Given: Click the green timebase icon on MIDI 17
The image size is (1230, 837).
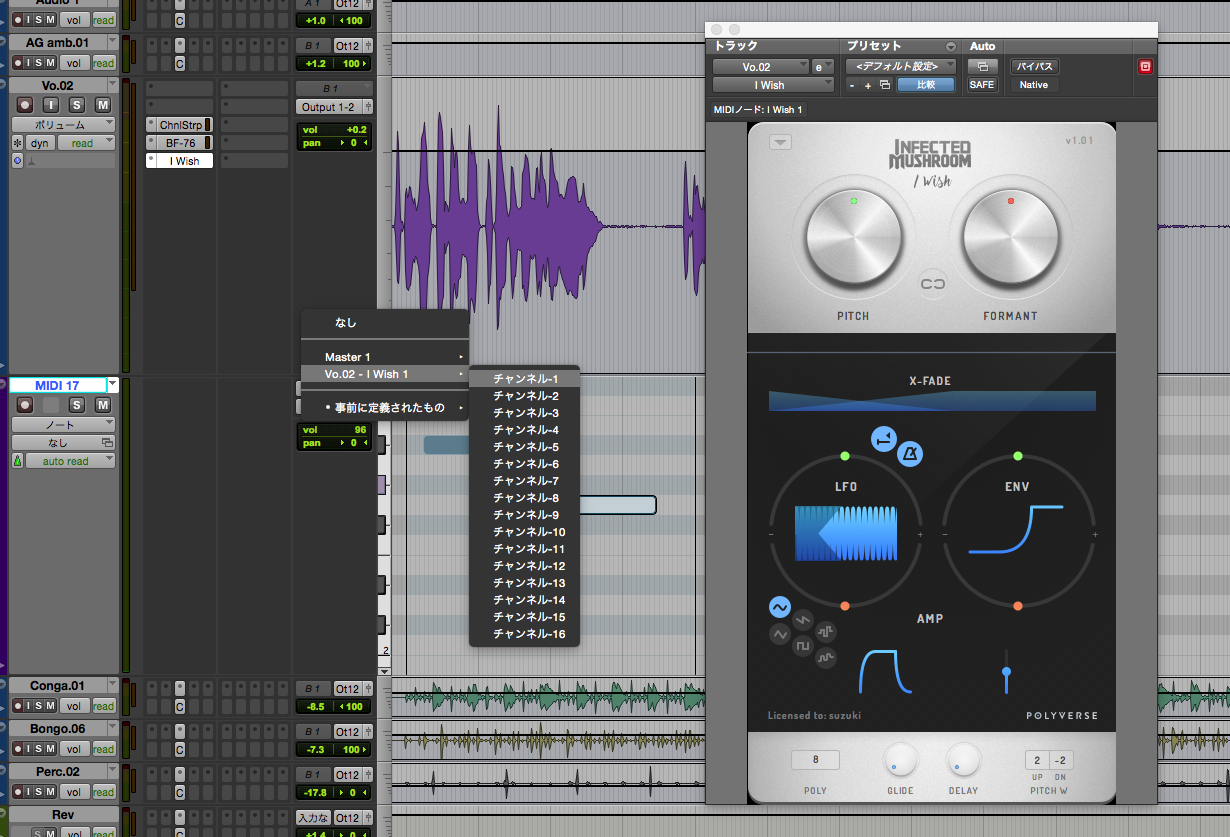Looking at the screenshot, I should point(17,461).
